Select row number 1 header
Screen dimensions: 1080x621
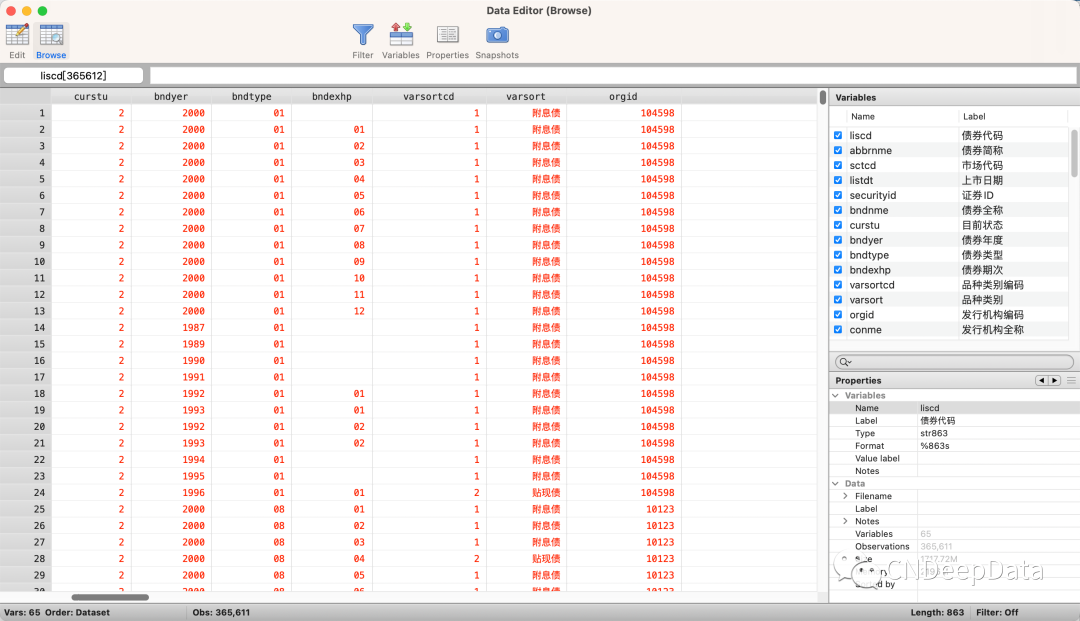point(26,113)
